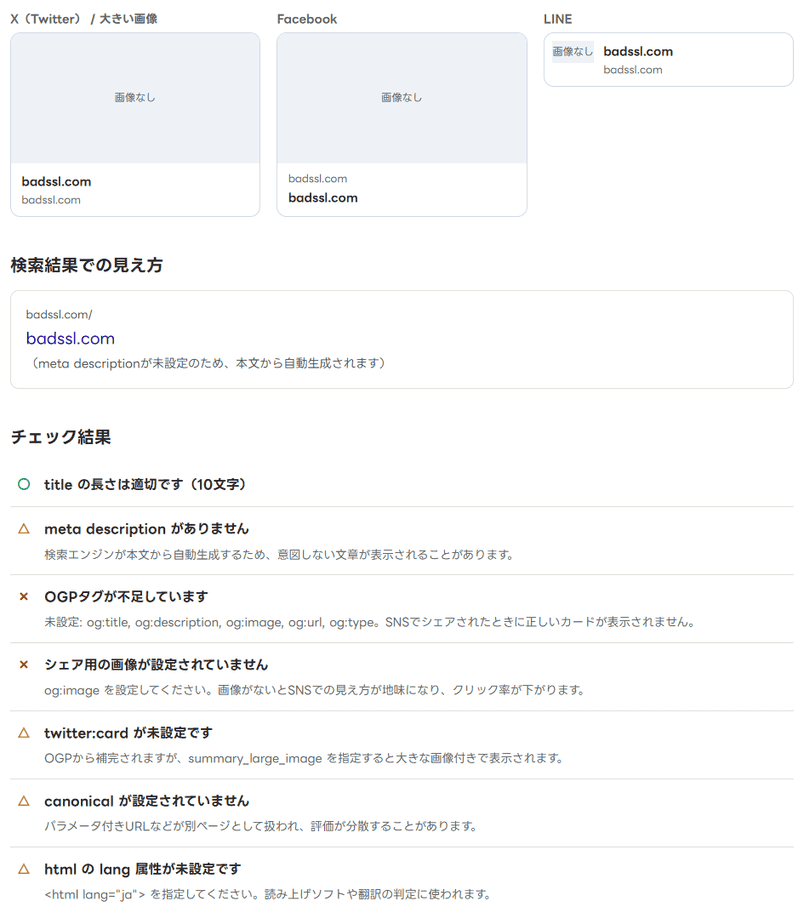Click the bold badssl.com title in LINE card
Image resolution: width=804 pixels, height=924 pixels.
pyautogui.click(x=638, y=51)
